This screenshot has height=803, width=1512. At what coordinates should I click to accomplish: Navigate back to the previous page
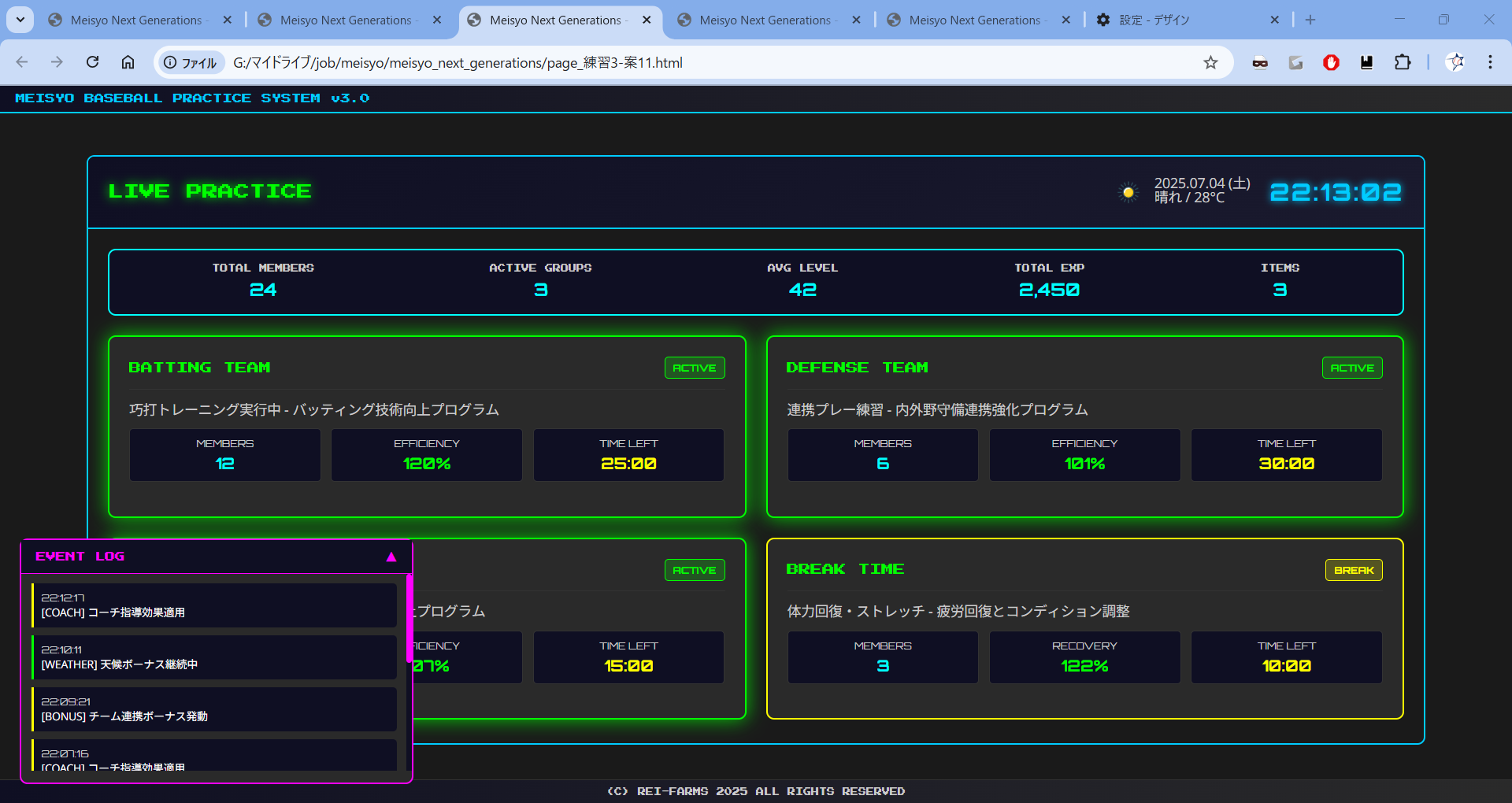[x=22, y=62]
